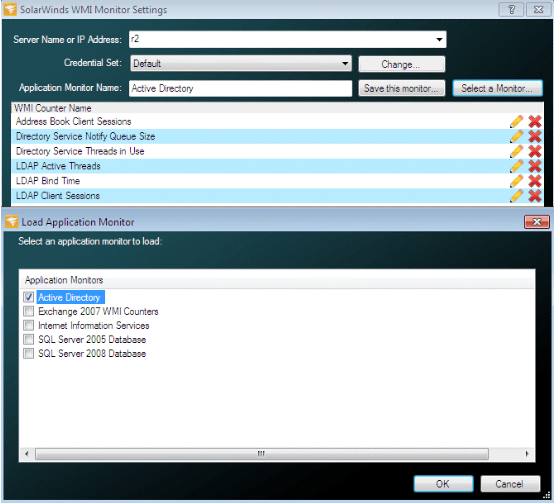Click Save this monitor button
Viewport: 555px width, 503px height.
click(402, 88)
